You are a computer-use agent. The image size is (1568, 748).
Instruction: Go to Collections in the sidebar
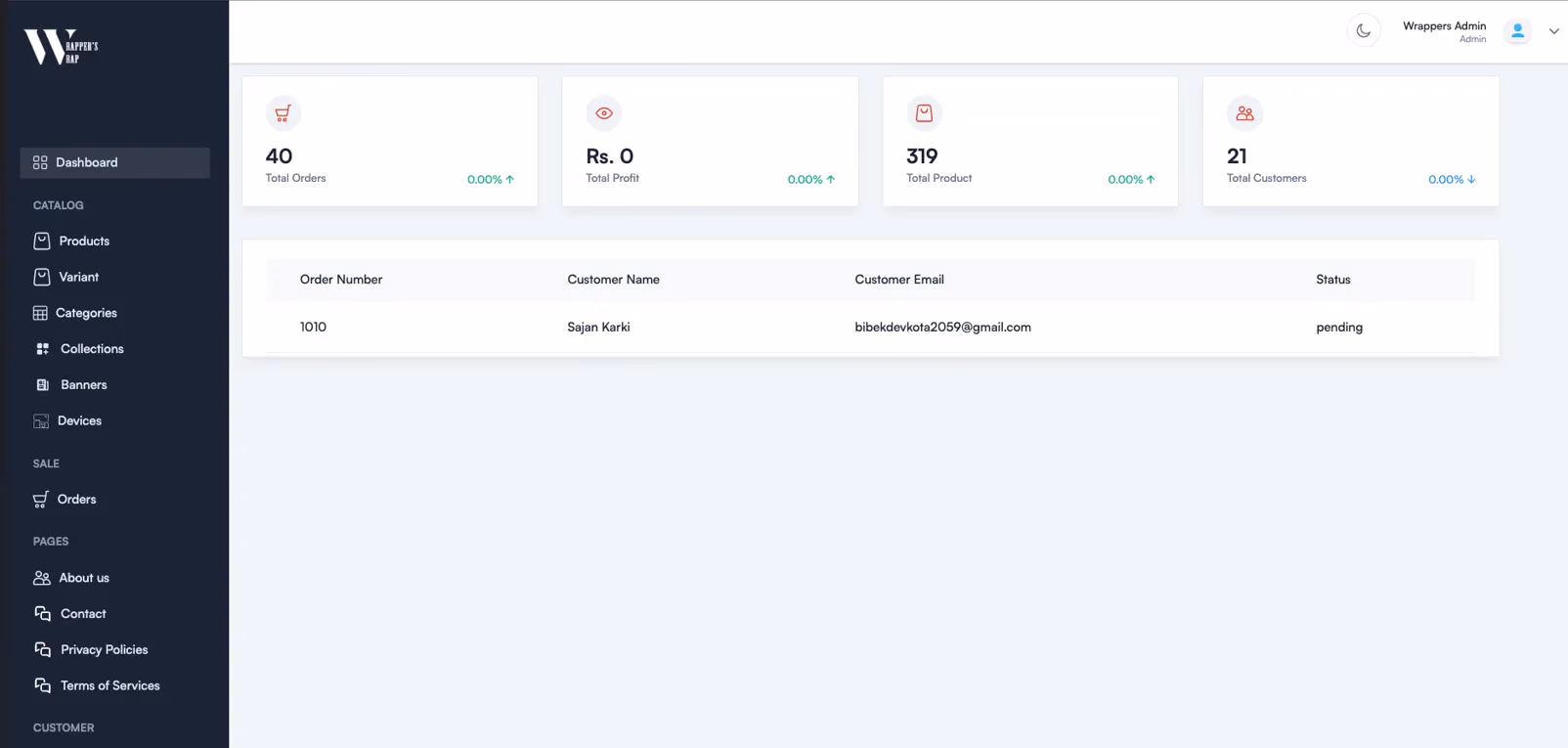click(92, 349)
